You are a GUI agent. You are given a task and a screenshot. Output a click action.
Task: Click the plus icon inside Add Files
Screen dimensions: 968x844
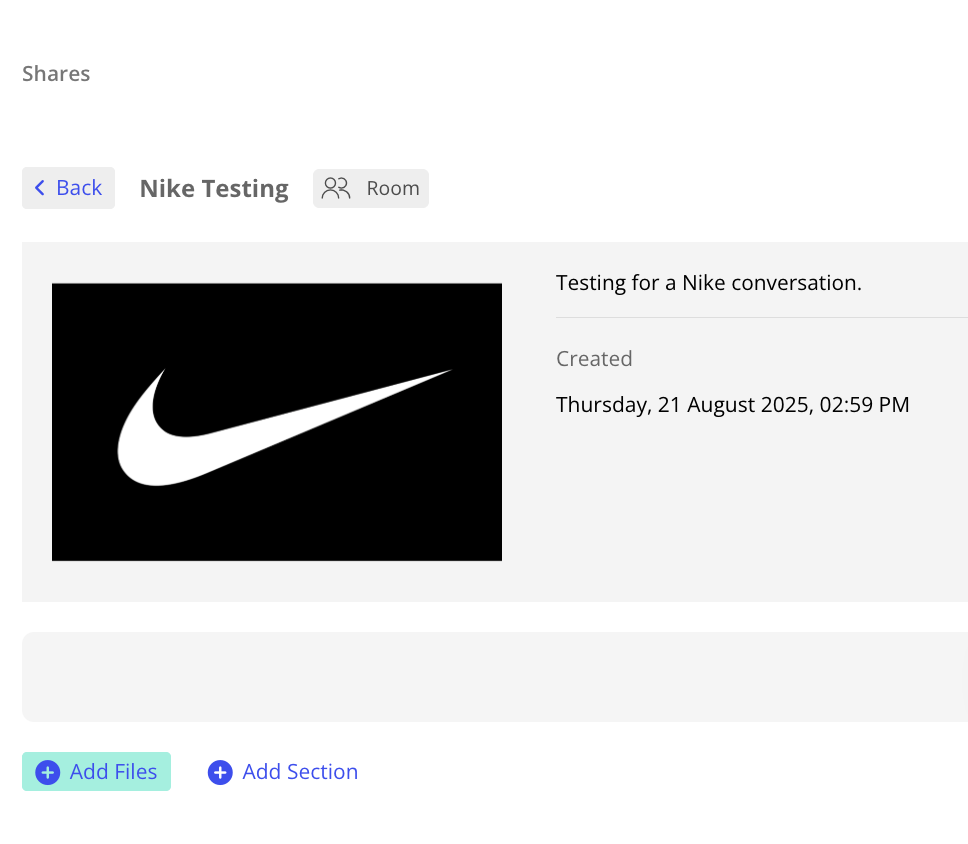point(47,772)
